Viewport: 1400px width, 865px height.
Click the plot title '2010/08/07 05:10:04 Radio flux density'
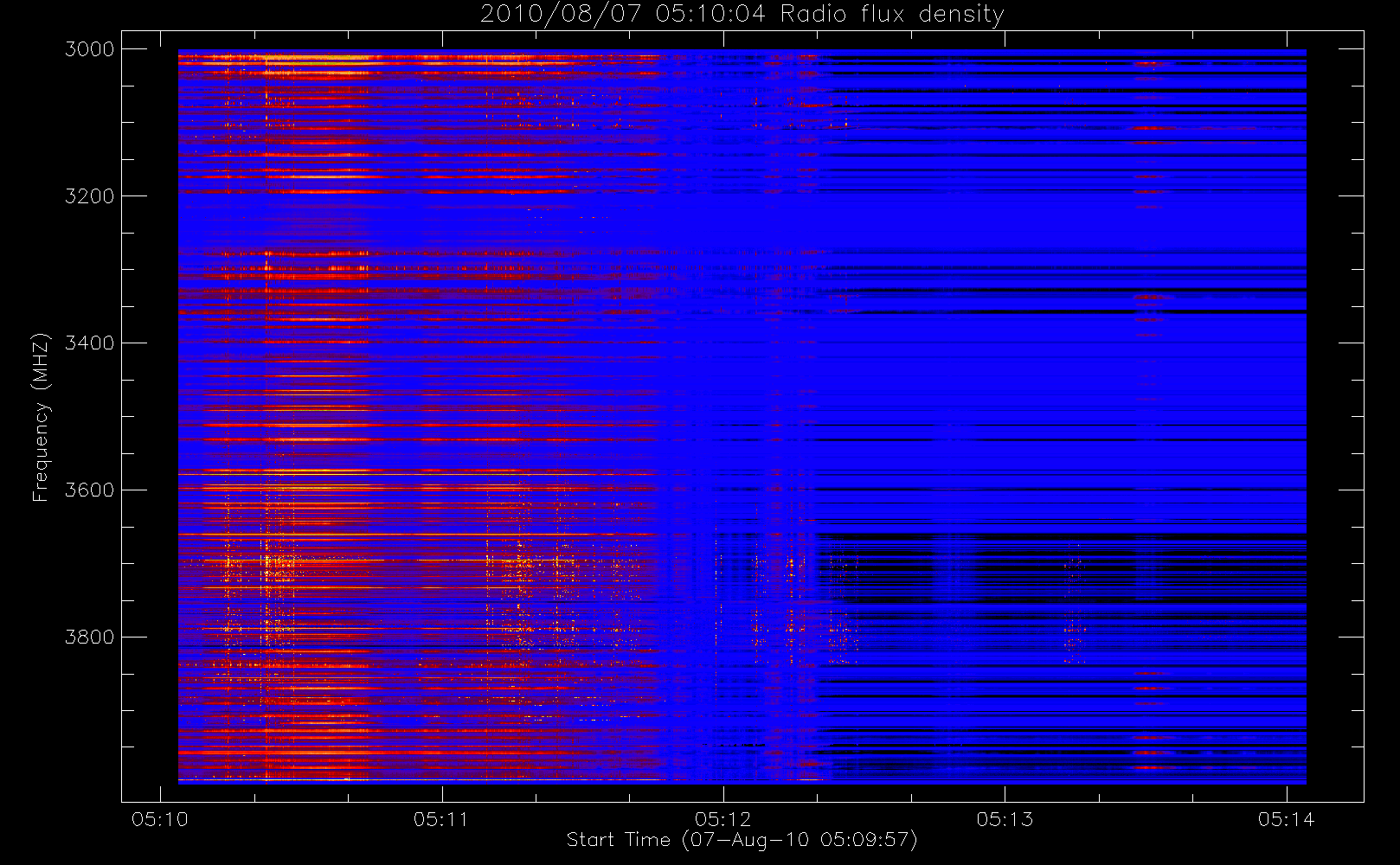point(742,14)
